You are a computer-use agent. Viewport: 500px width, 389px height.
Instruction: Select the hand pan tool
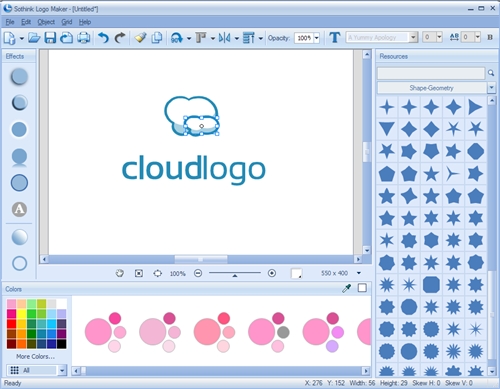[120, 273]
